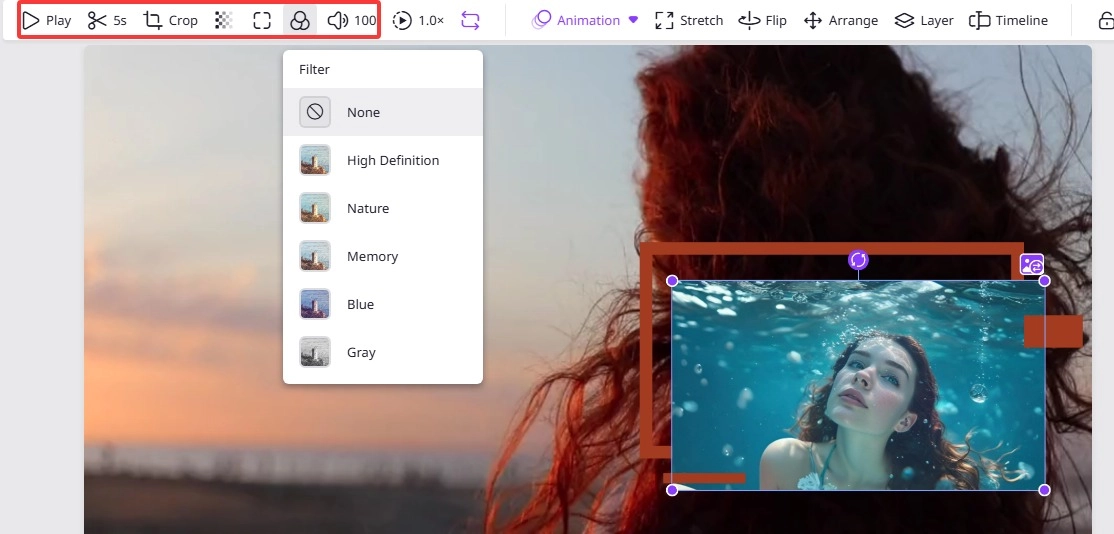Open the Timeline tool
Viewport: 1114px width, 534px height.
[1008, 21]
